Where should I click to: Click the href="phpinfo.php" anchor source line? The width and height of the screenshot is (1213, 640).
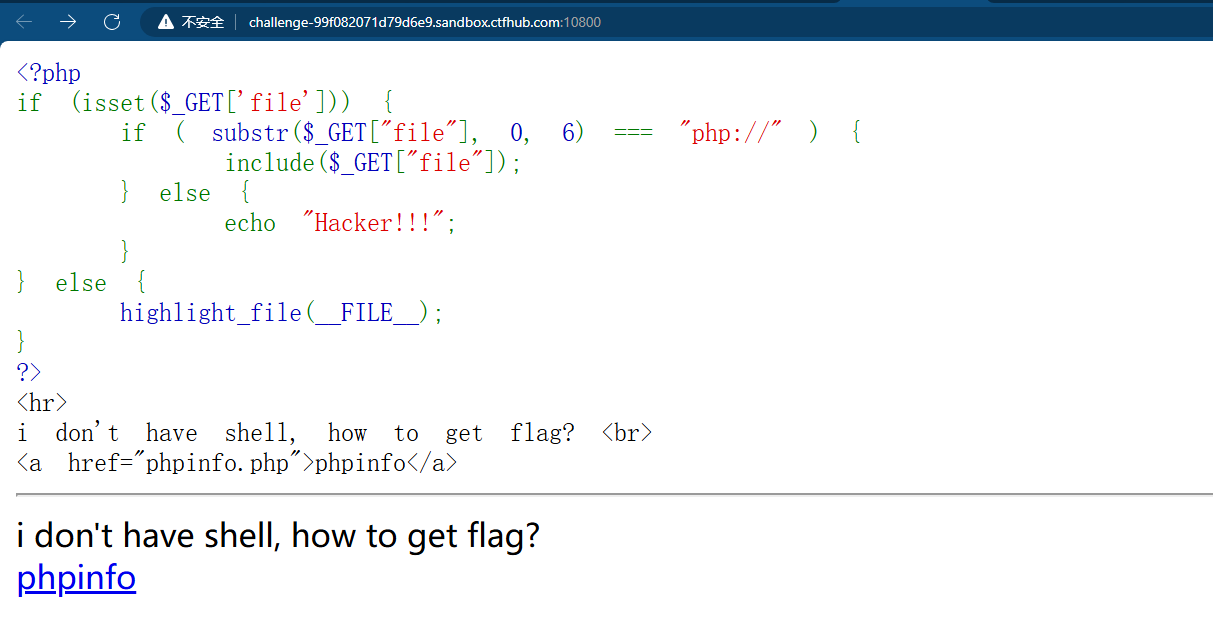(237, 463)
